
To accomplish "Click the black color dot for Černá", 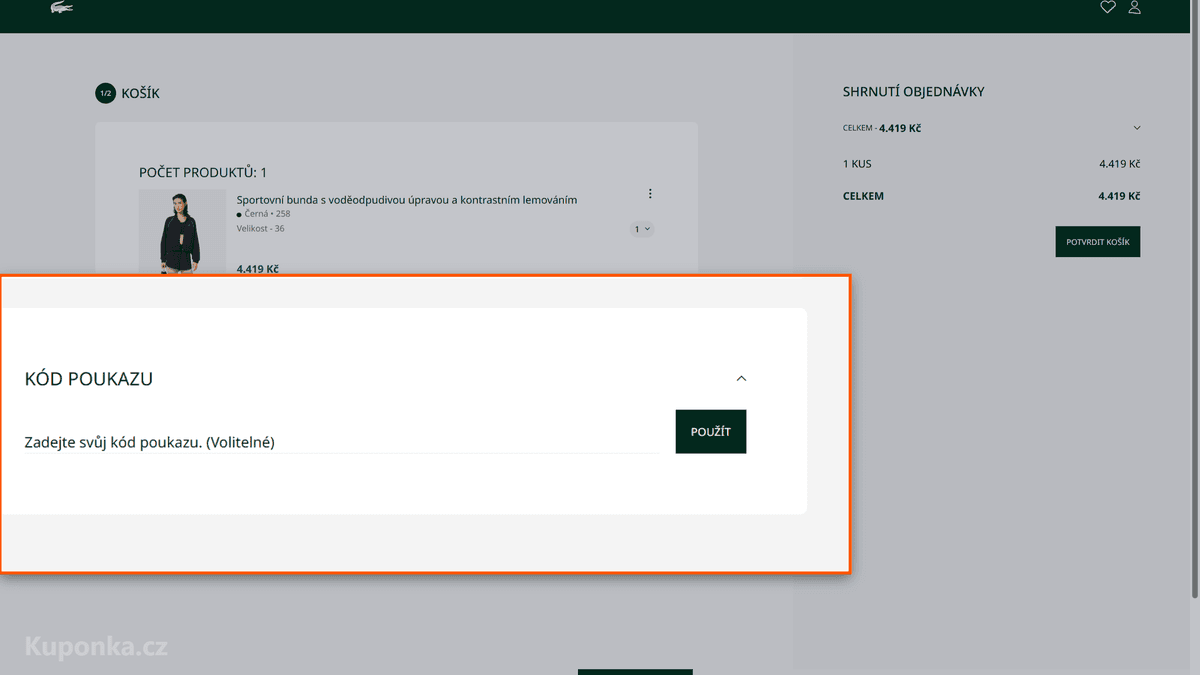I will point(239,215).
